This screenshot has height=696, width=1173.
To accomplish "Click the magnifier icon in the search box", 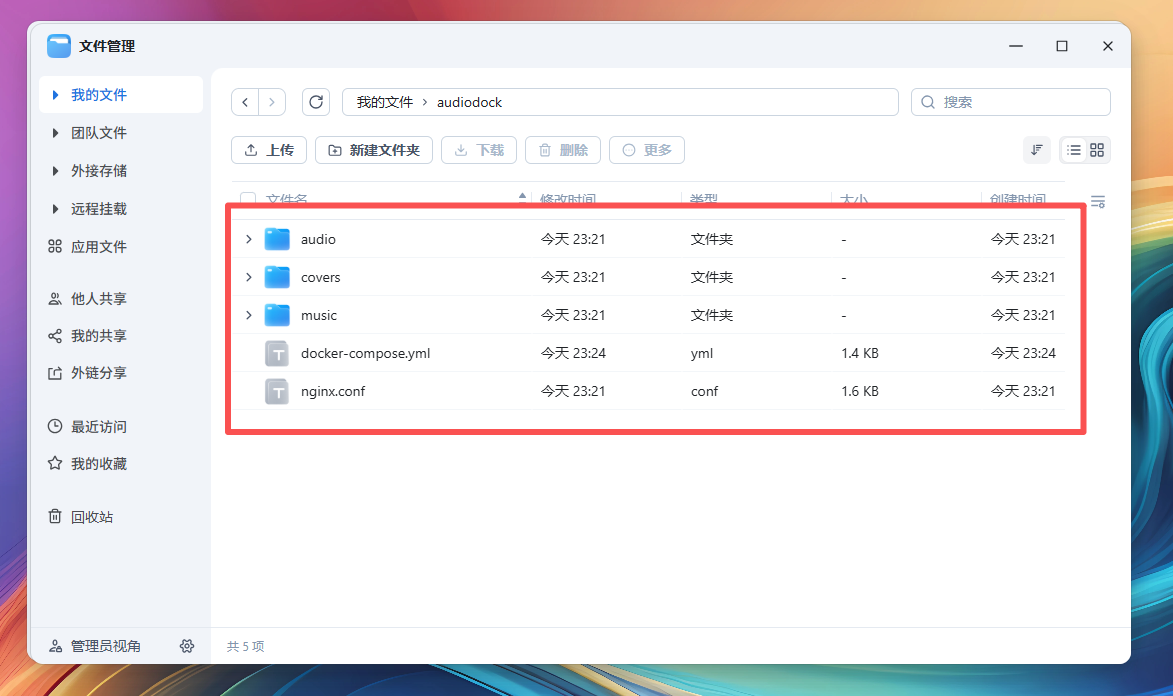I will (x=926, y=101).
